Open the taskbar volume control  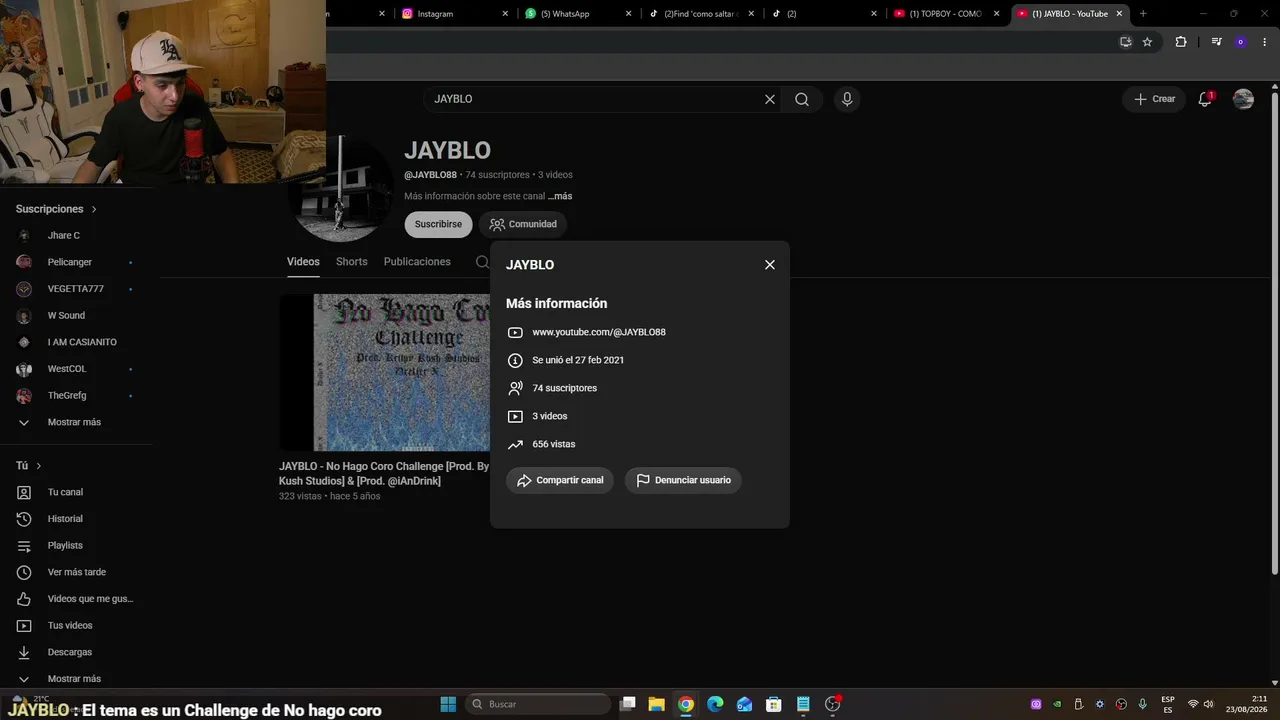[x=1208, y=704]
